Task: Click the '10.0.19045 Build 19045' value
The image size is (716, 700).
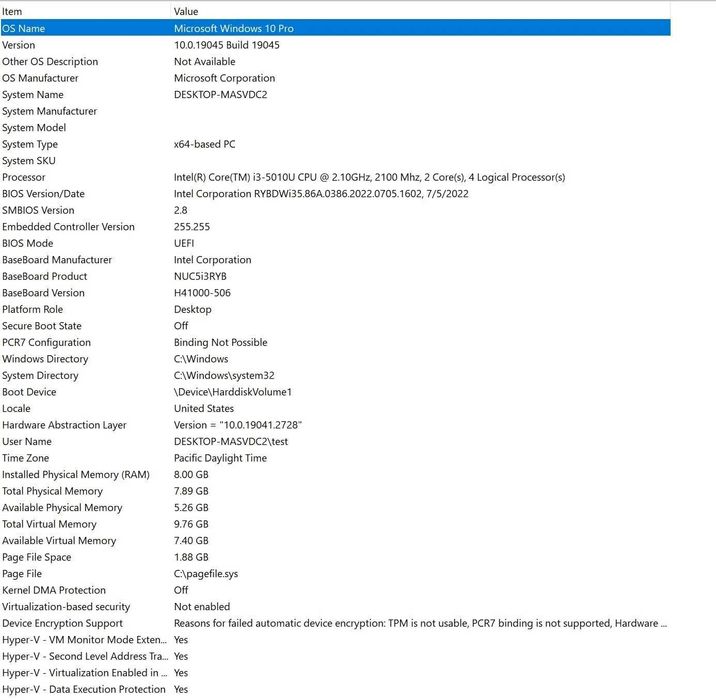Action: [x=227, y=45]
